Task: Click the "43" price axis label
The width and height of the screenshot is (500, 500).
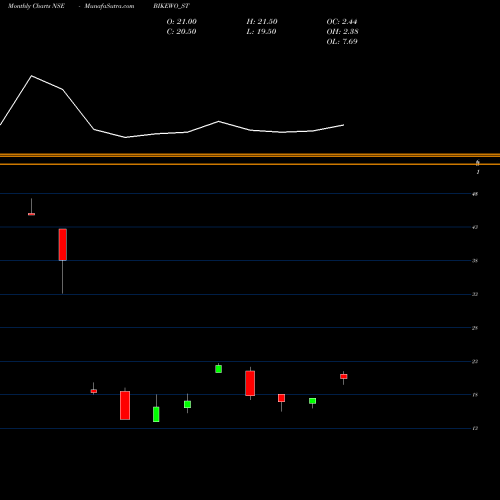Action: point(475,227)
